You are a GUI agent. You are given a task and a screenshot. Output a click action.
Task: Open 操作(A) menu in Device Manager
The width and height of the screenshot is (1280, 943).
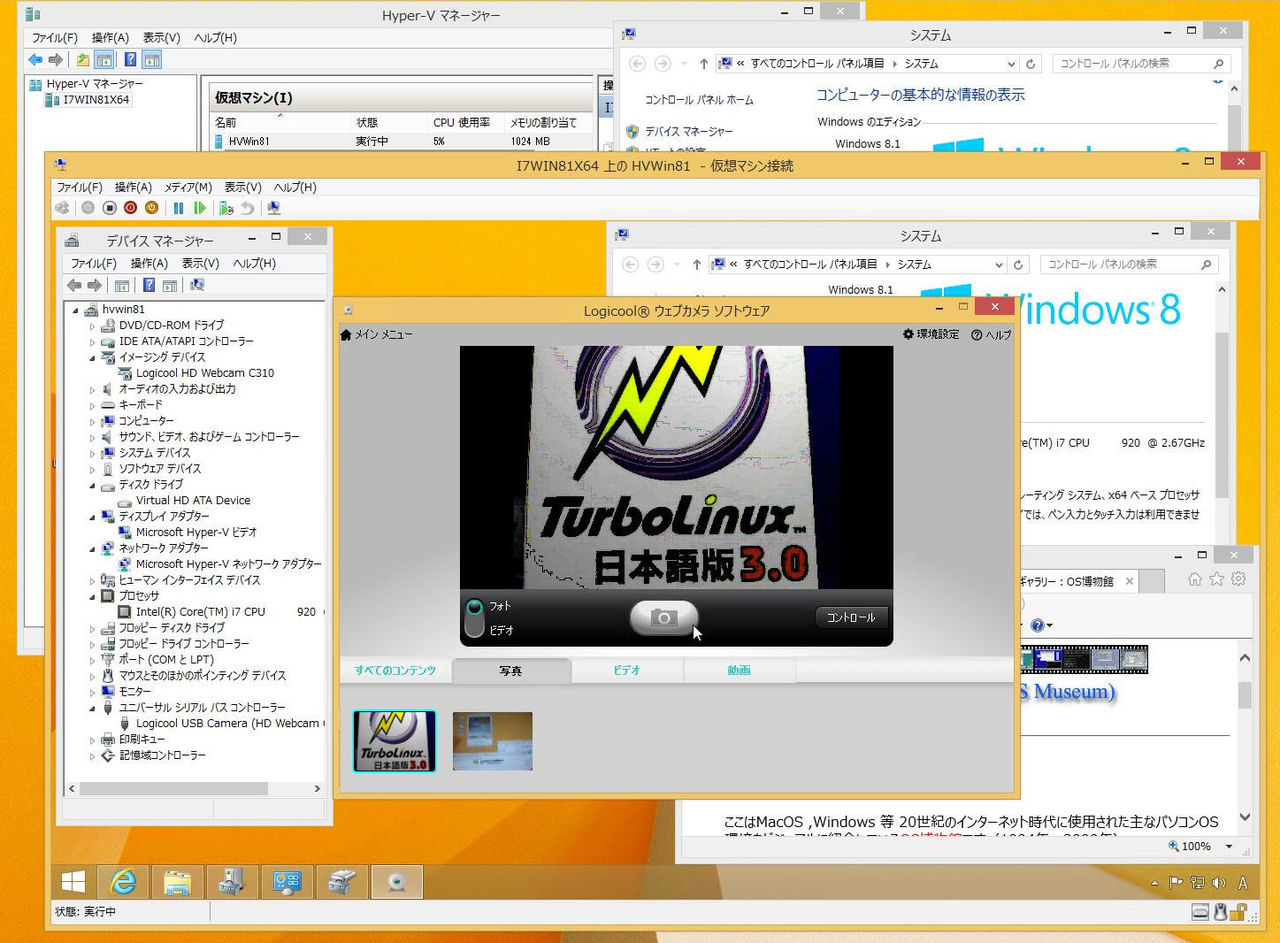pyautogui.click(x=149, y=263)
